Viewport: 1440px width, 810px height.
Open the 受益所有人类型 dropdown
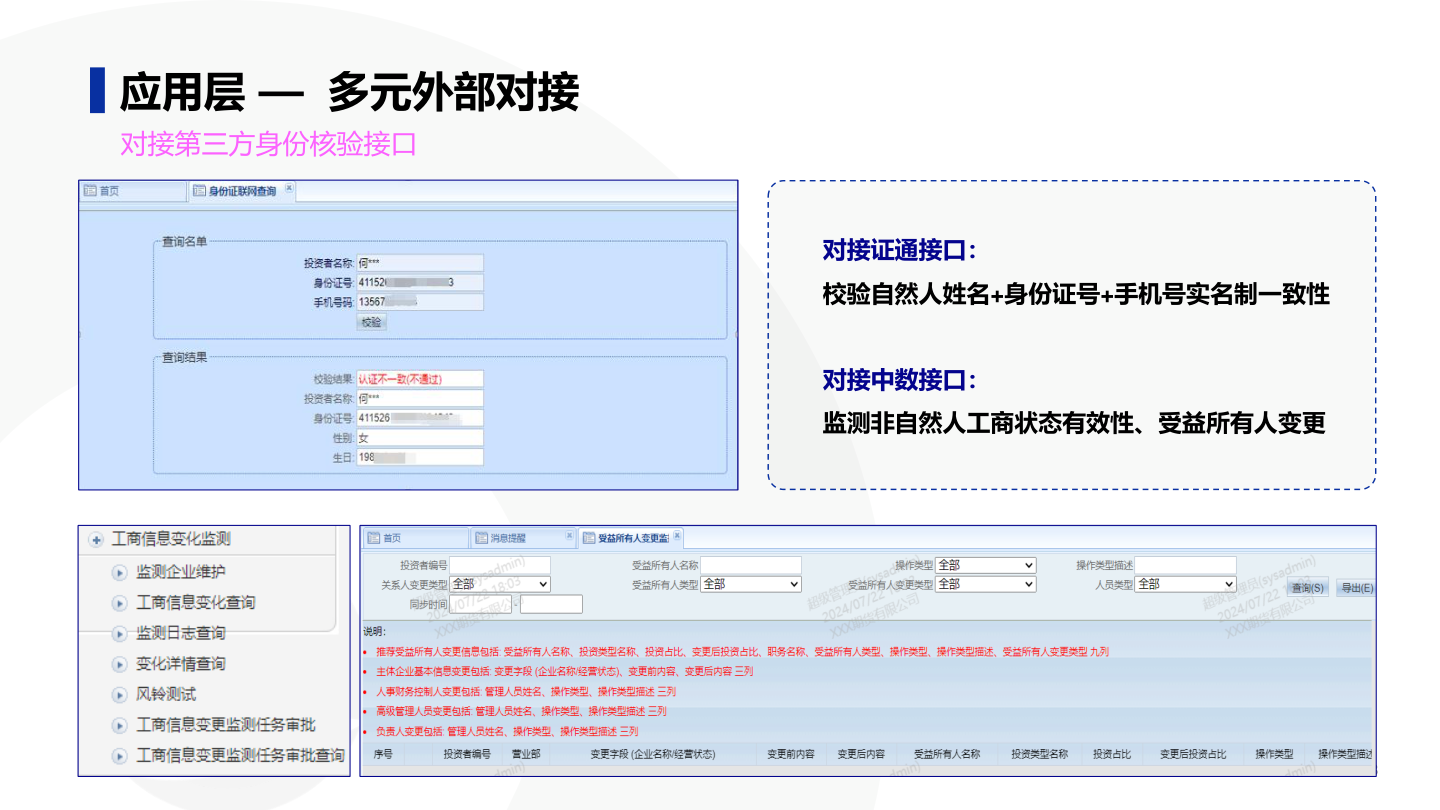coord(751,584)
